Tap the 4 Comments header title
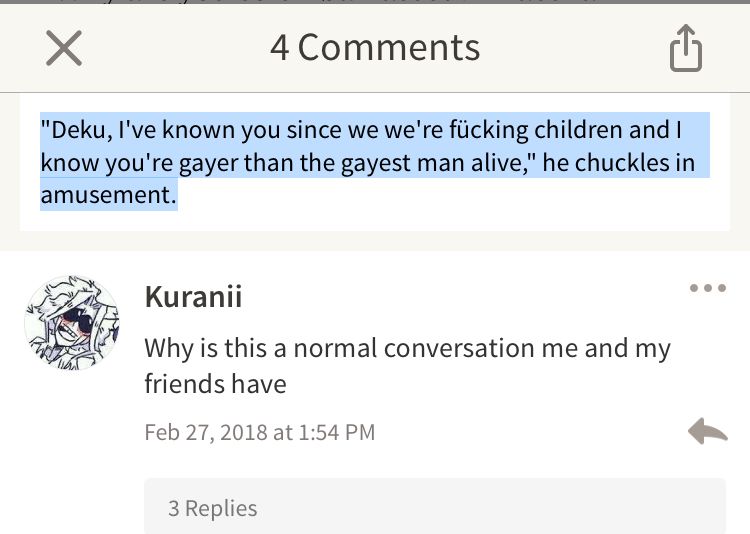This screenshot has height=534, width=750. coord(375,48)
